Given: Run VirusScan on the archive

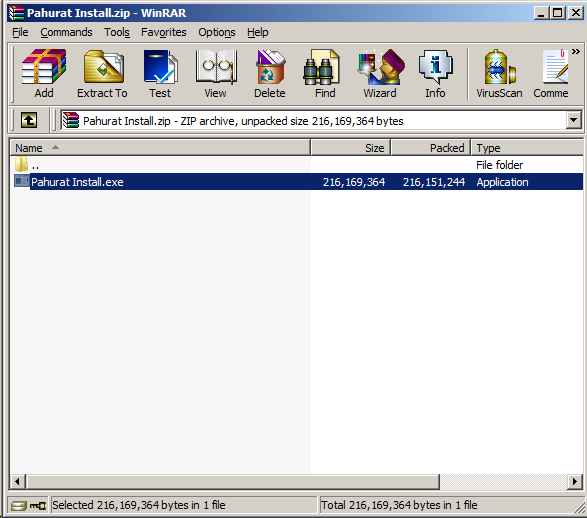Looking at the screenshot, I should (x=499, y=73).
